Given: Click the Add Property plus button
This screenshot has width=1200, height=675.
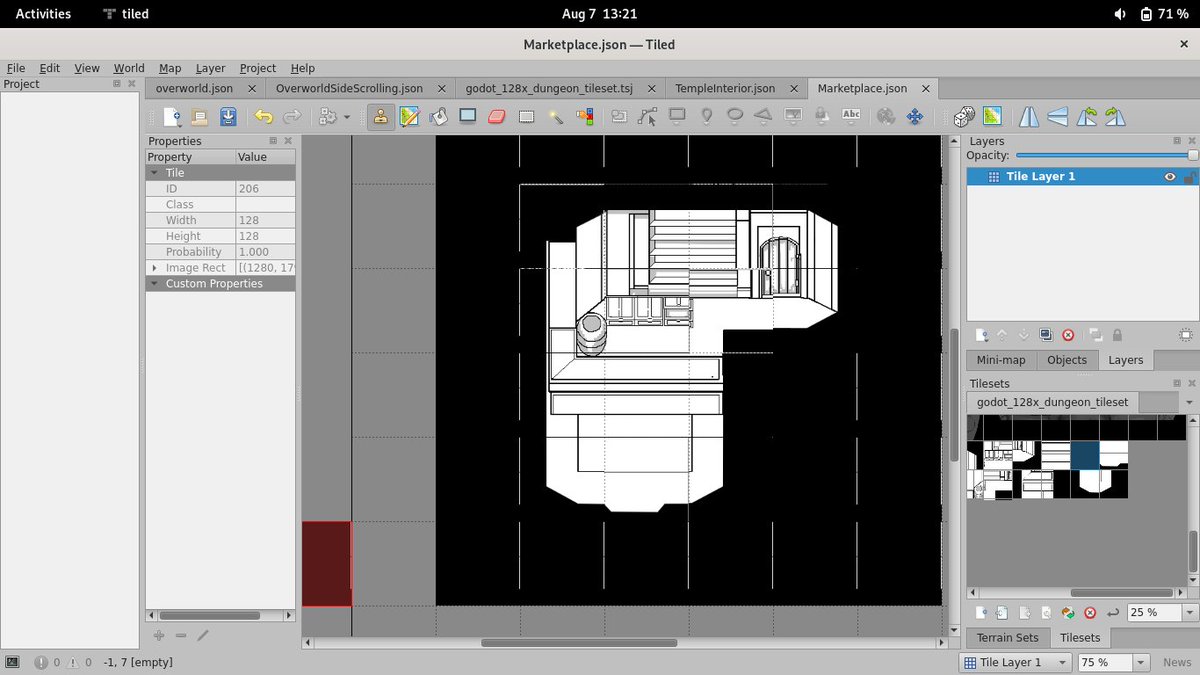Looking at the screenshot, I should pyautogui.click(x=158, y=635).
